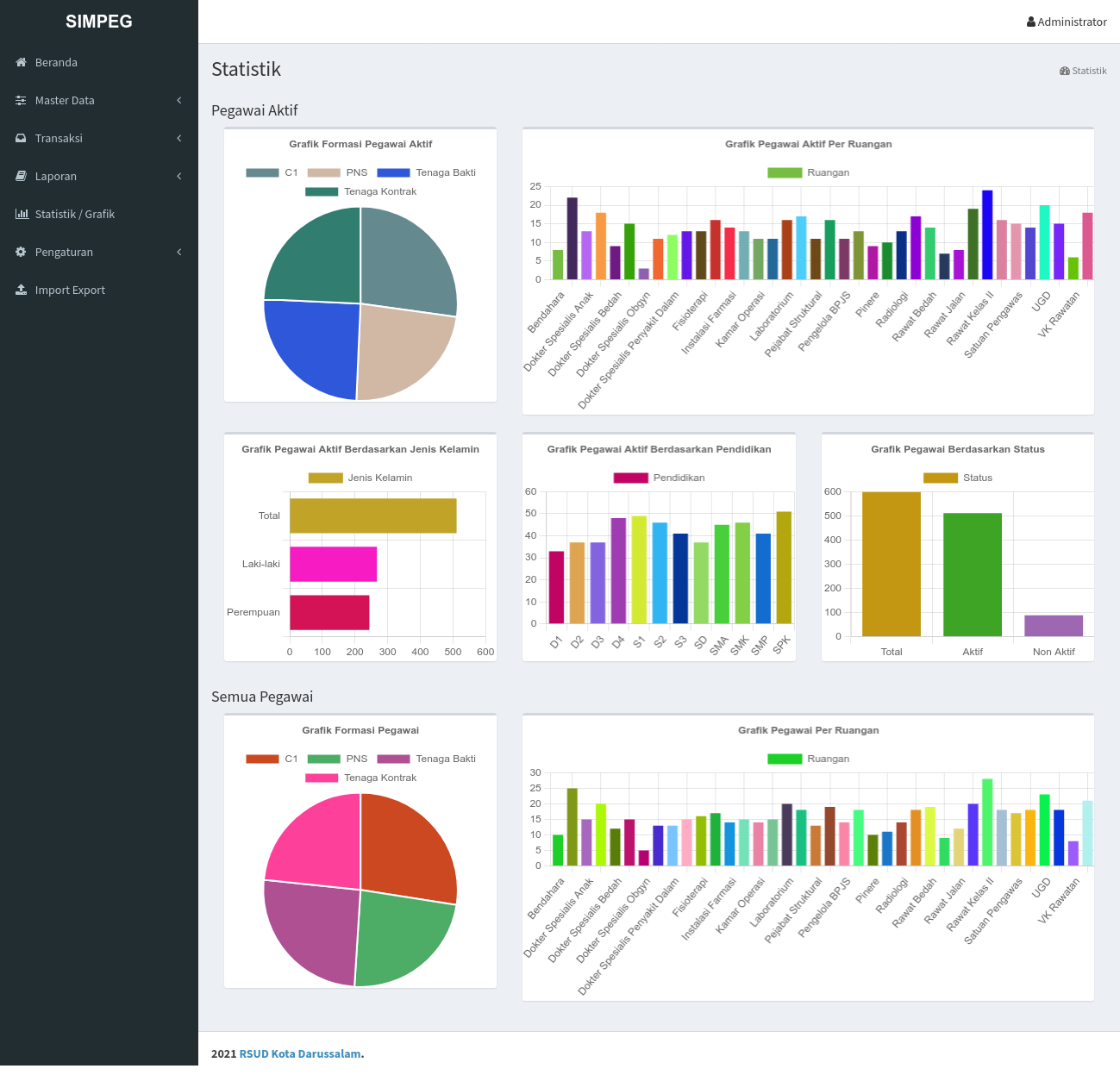Click the Beranda home icon
1120x1075 pixels.
tap(22, 62)
